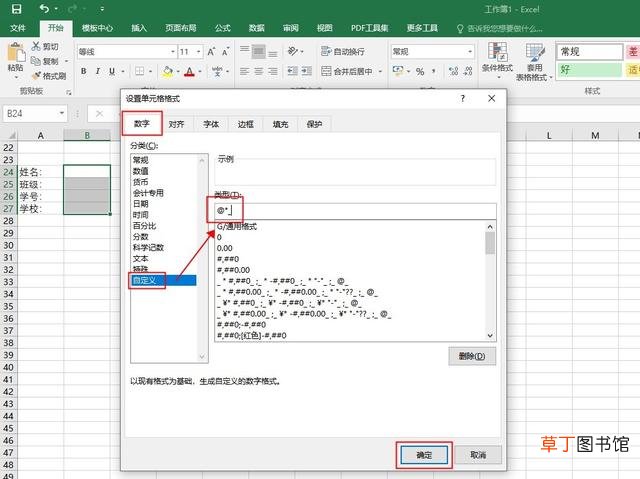
Task: Decrease font size with the small A
Action: [225, 52]
